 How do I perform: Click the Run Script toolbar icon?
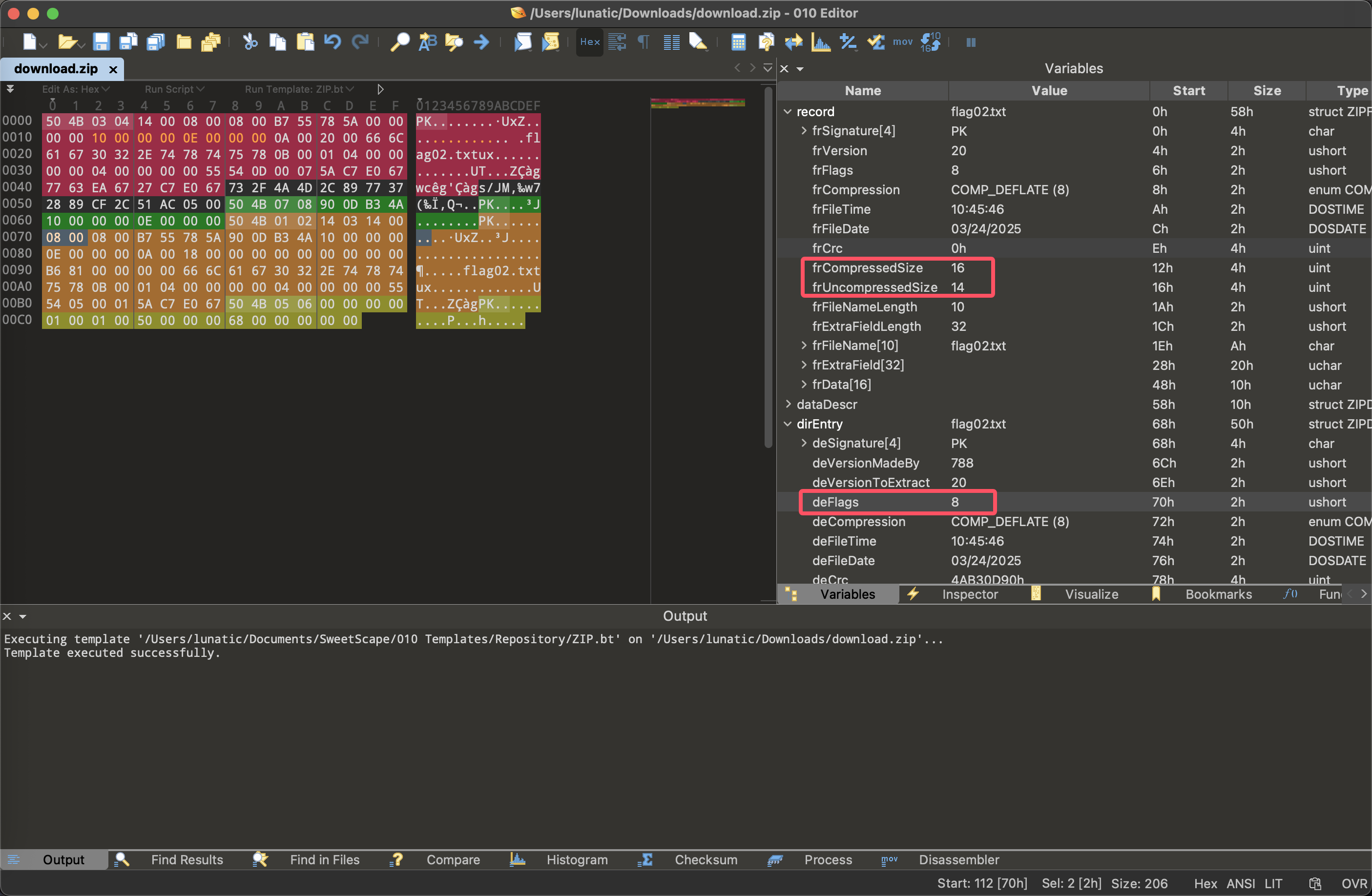click(x=523, y=42)
